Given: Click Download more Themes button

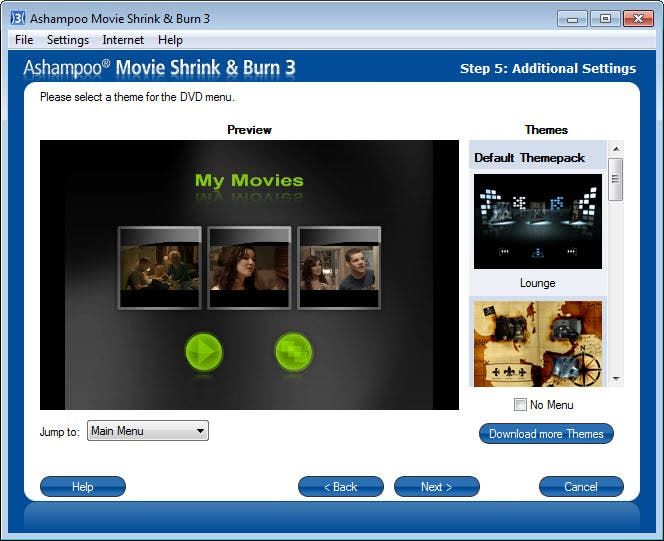Looking at the screenshot, I should tap(546, 434).
